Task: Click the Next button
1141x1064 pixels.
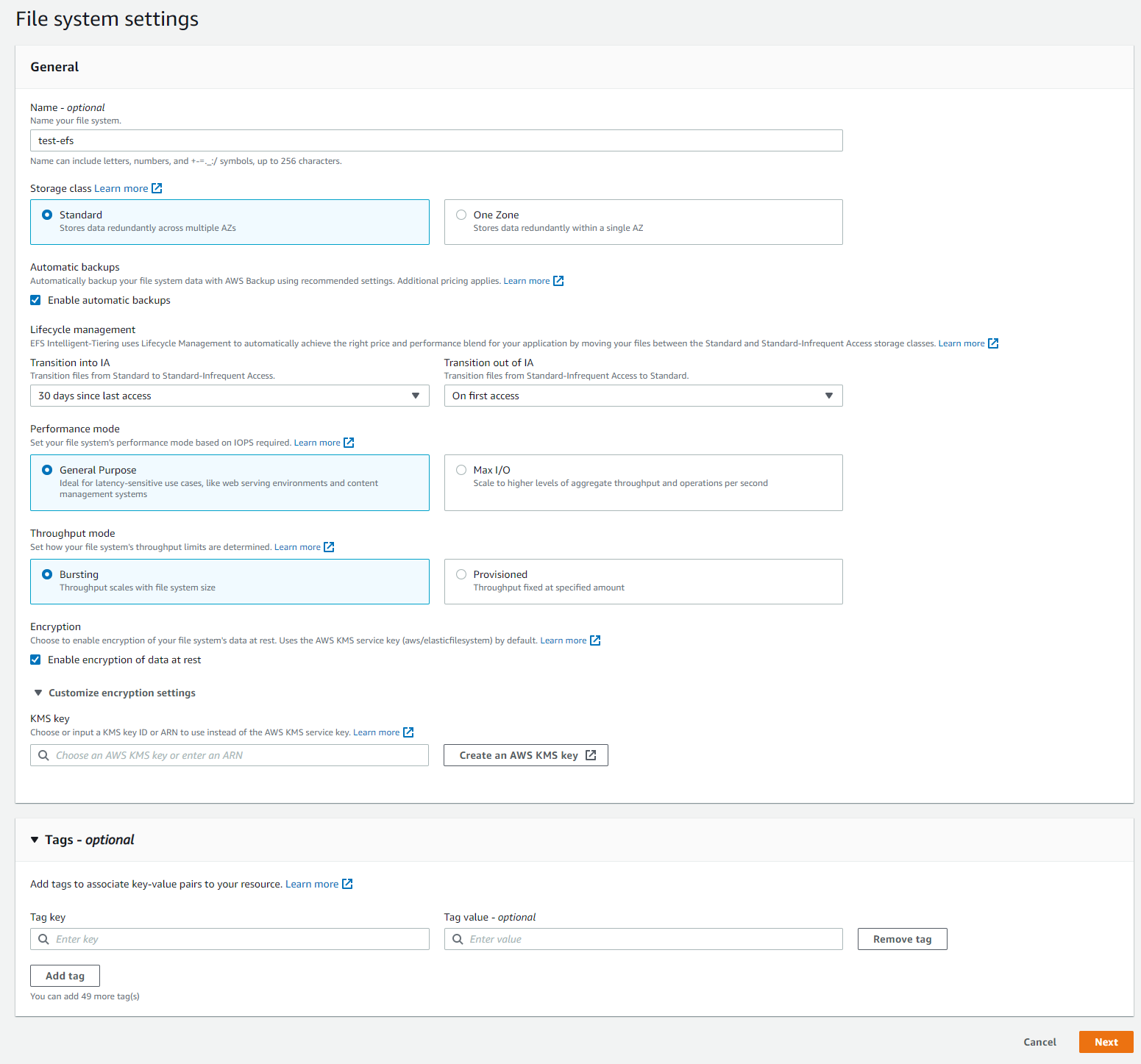Action: point(1106,1042)
